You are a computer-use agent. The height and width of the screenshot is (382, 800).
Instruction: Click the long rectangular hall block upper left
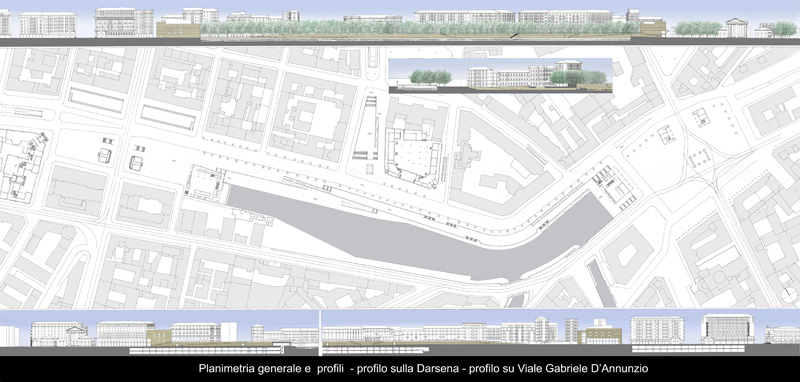pos(96,100)
